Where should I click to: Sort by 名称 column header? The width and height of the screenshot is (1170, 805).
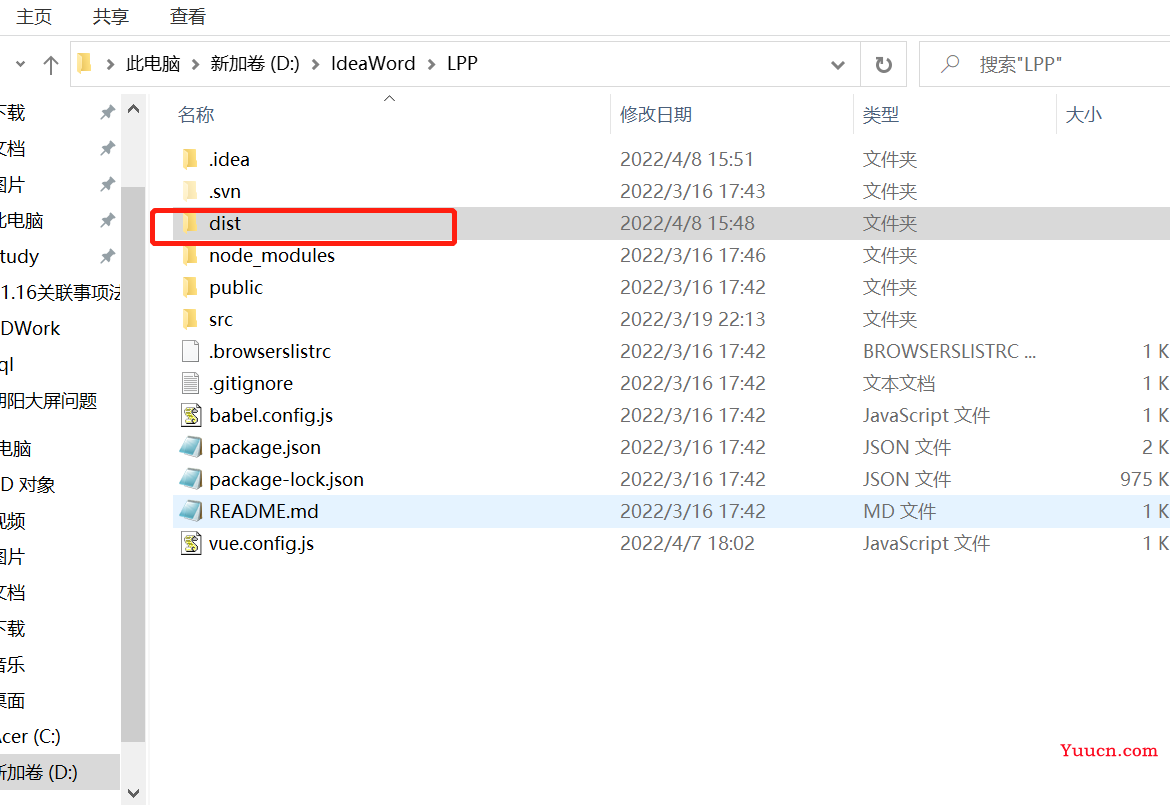(196, 114)
